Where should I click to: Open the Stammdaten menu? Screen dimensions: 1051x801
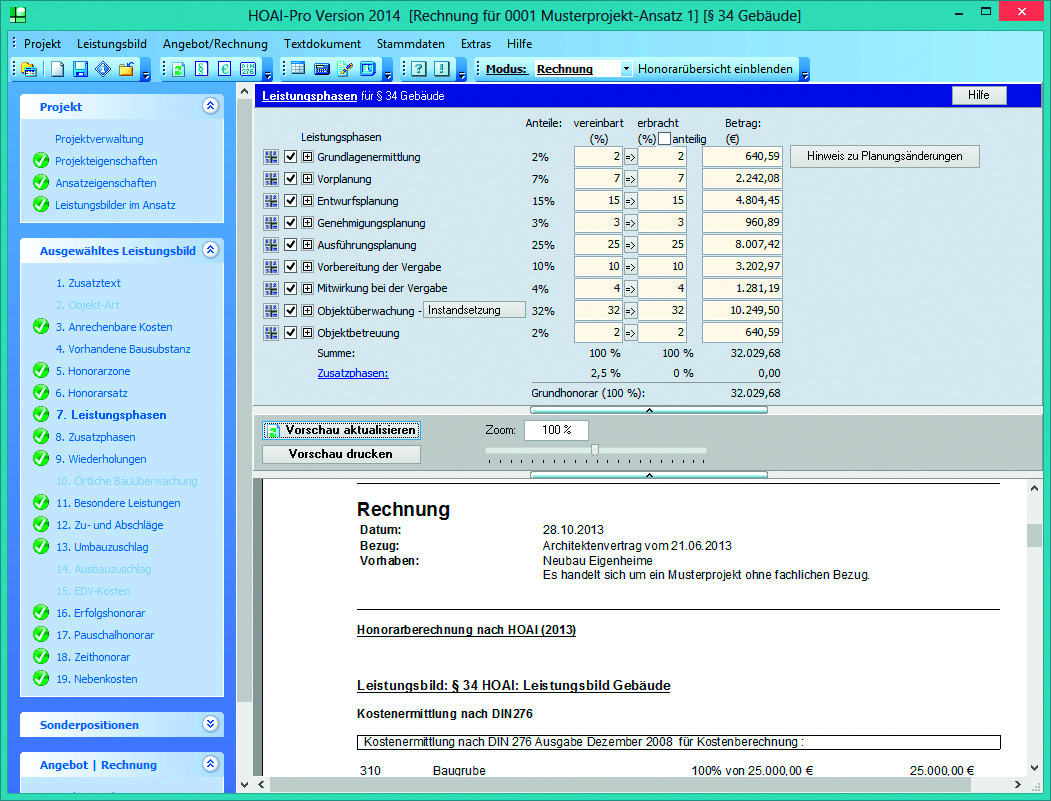click(x=411, y=44)
